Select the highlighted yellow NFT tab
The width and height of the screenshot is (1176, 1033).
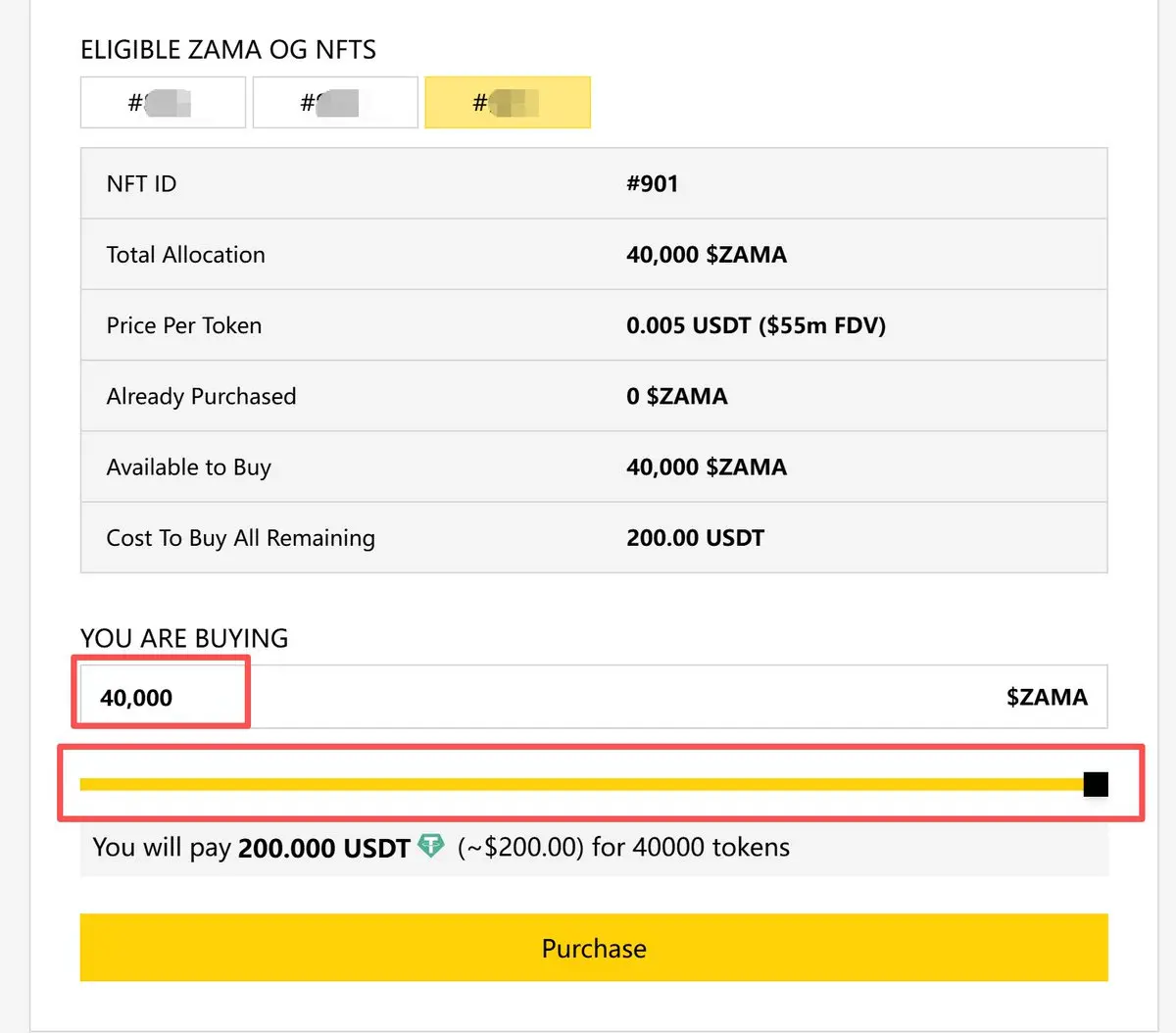[508, 102]
